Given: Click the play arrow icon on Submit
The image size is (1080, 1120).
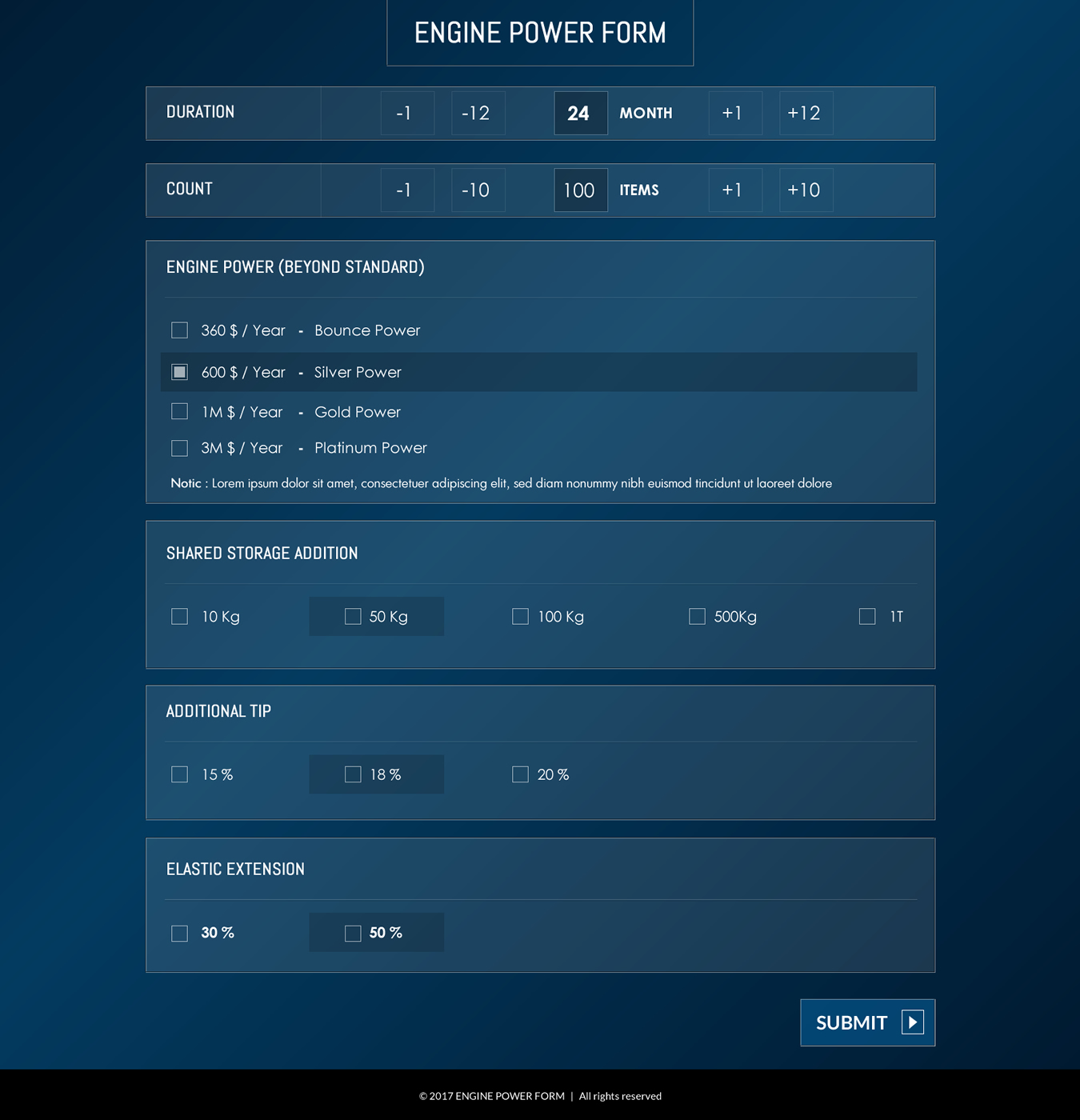Looking at the screenshot, I should tap(913, 1022).
